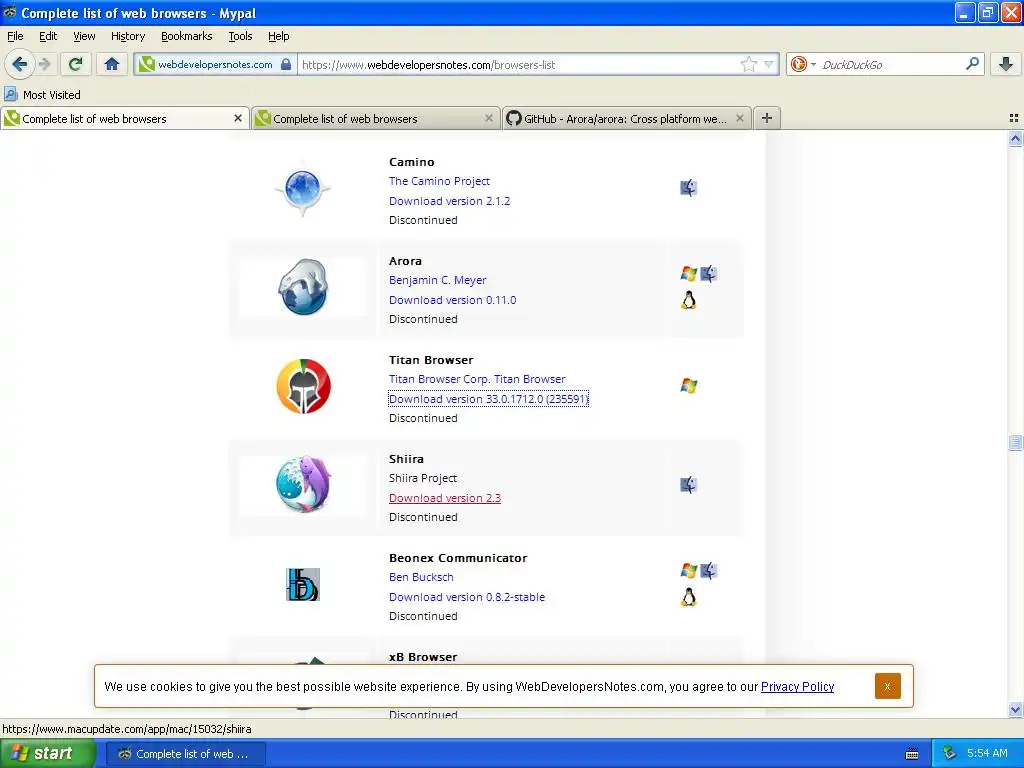The image size is (1024, 768).
Task: Click the padlock site security icon
Action: click(x=285, y=64)
